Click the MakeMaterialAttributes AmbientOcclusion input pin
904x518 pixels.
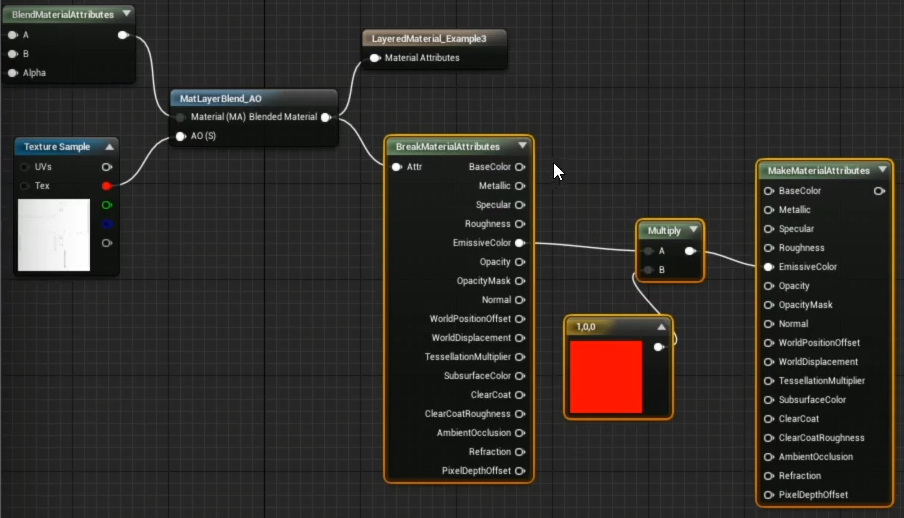pyautogui.click(x=769, y=457)
